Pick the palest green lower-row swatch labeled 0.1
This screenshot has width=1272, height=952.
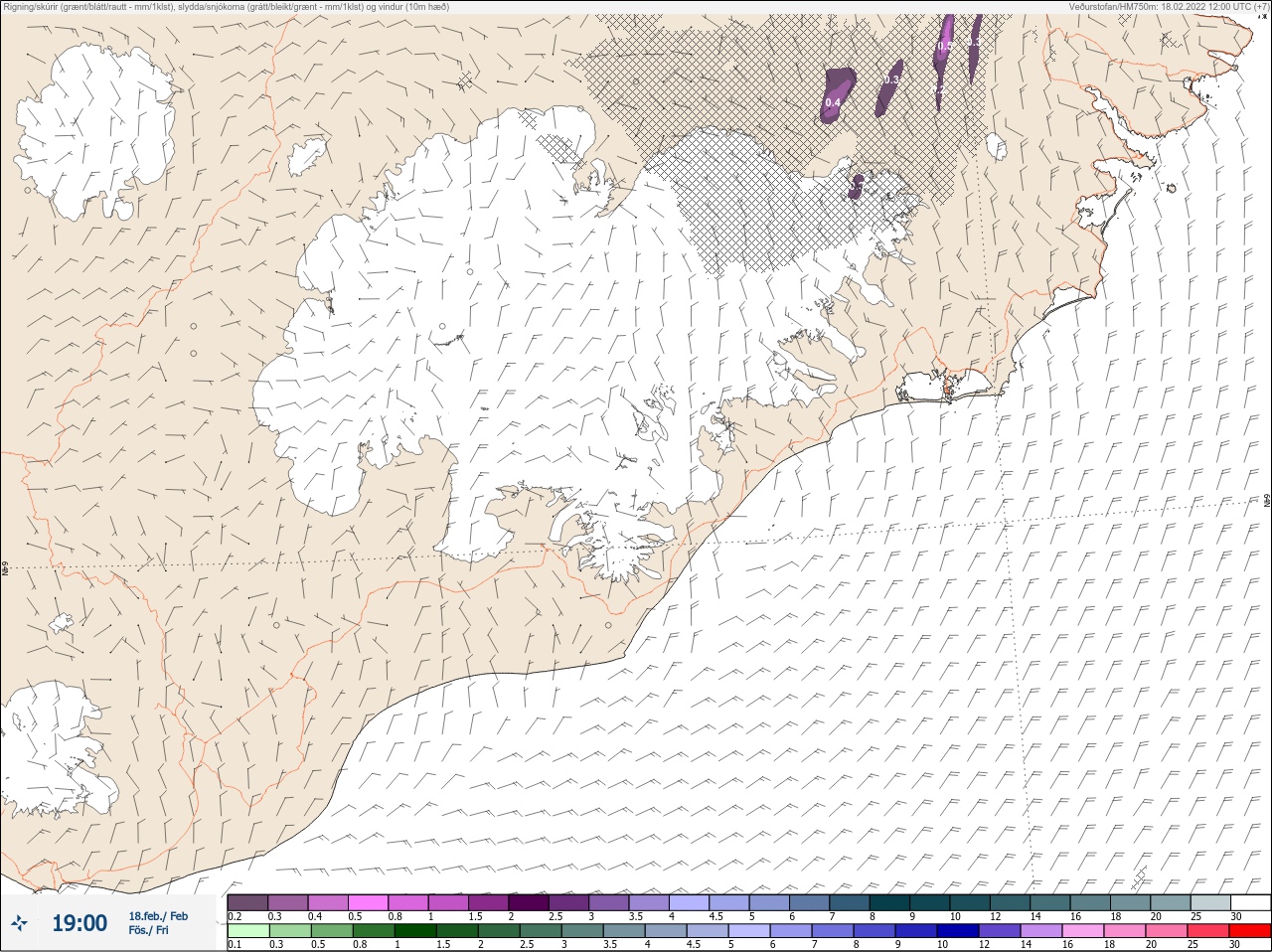[248, 932]
